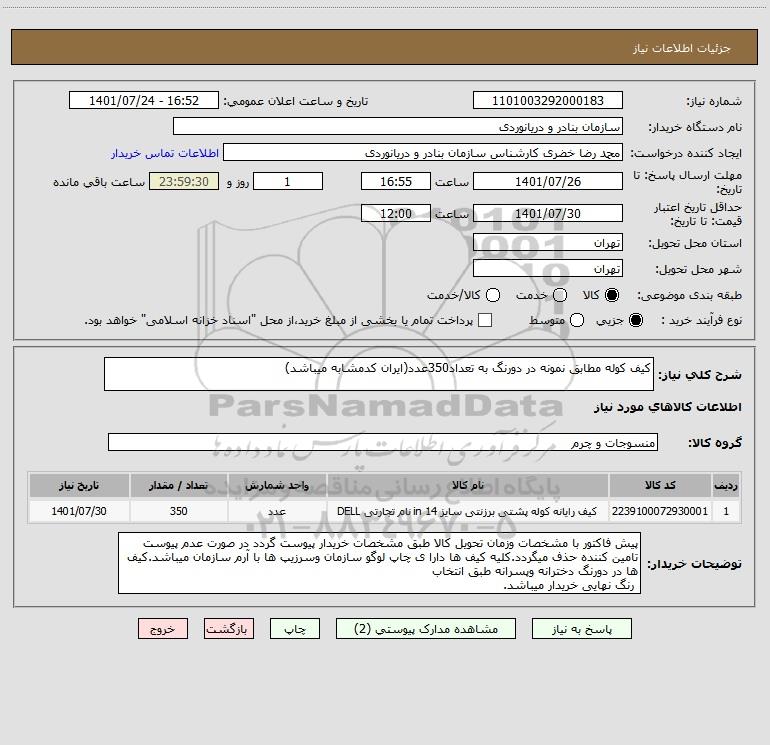Screen dimensions: 770x745
Task: Click the واحد شمارش column header
Action: (x=277, y=485)
